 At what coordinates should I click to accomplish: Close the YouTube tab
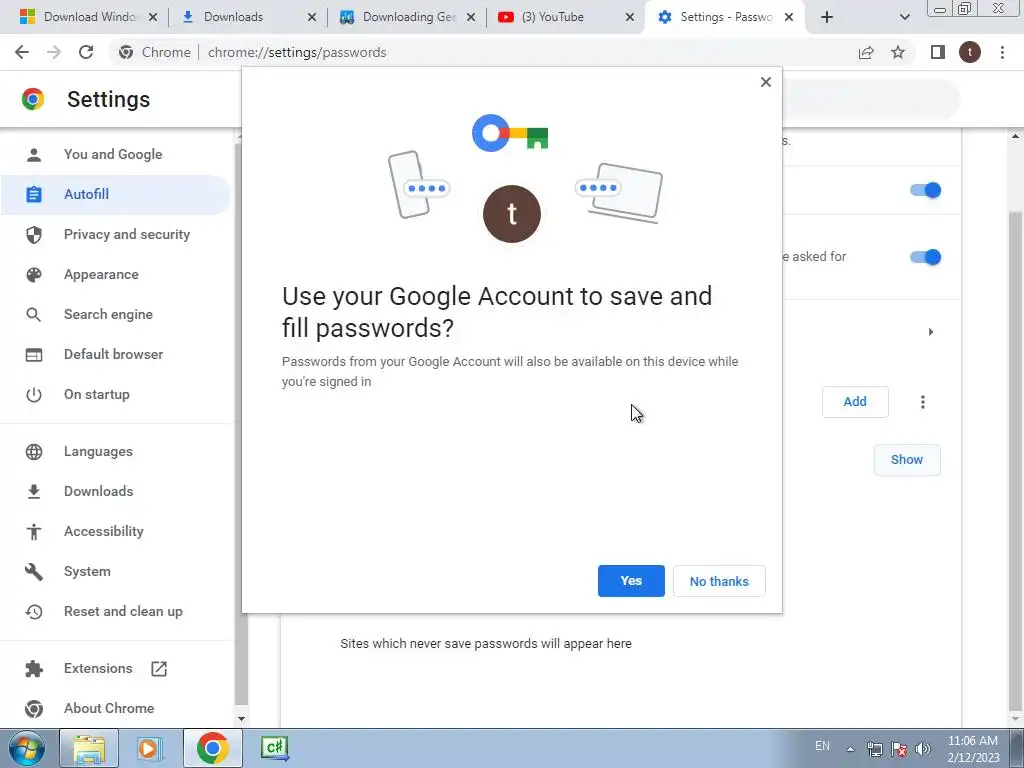click(630, 17)
